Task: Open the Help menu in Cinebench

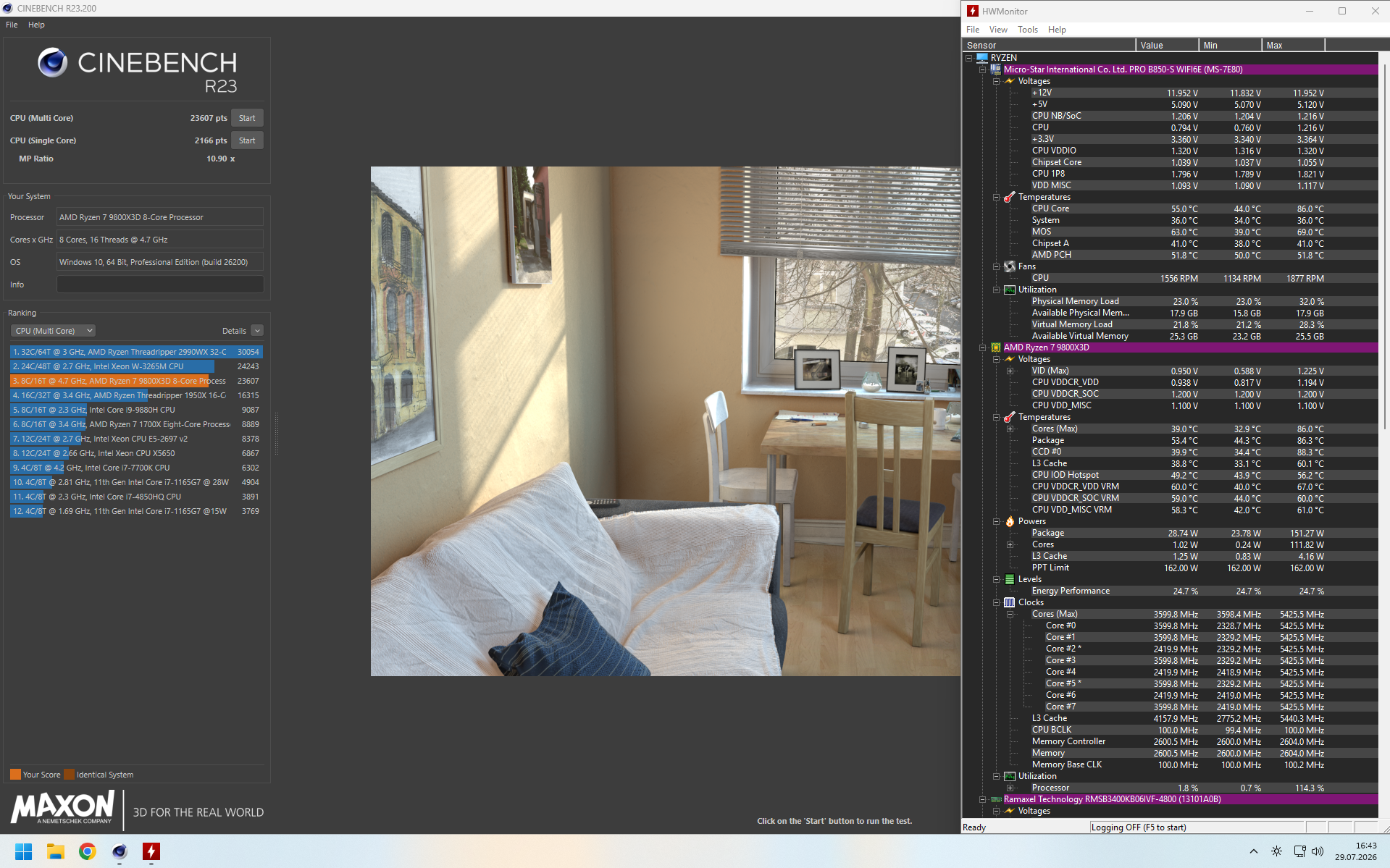Action: tap(36, 25)
